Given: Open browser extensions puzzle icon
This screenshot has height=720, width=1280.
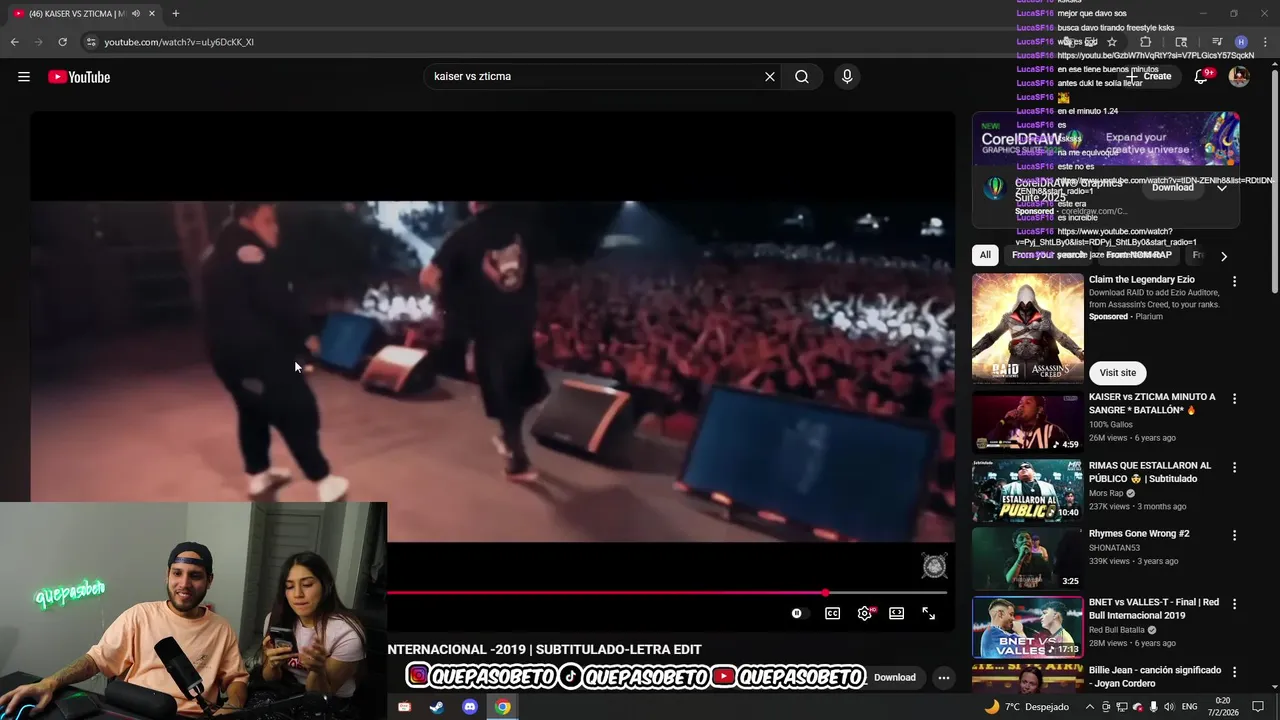Looking at the screenshot, I should click(1146, 42).
